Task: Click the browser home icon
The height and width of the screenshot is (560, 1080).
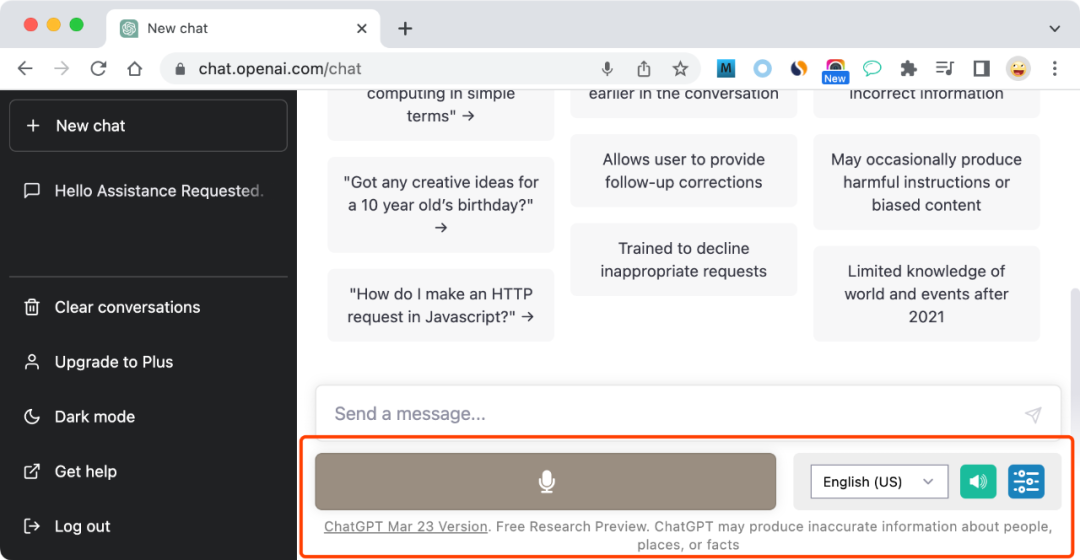Action: tap(135, 68)
